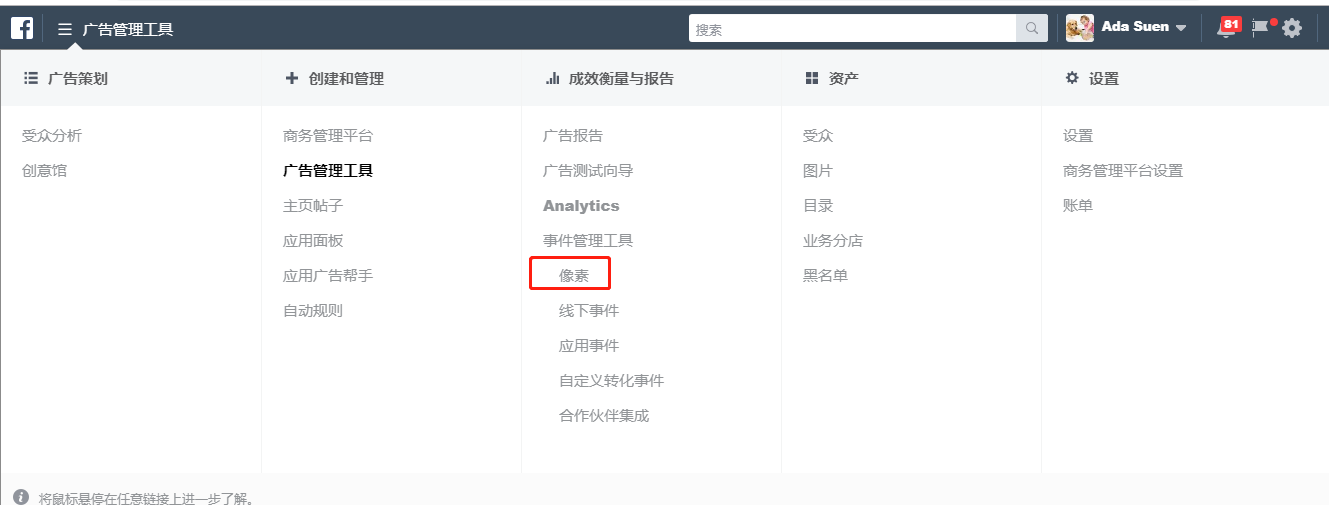Open 像素 under event manager

pos(573,275)
